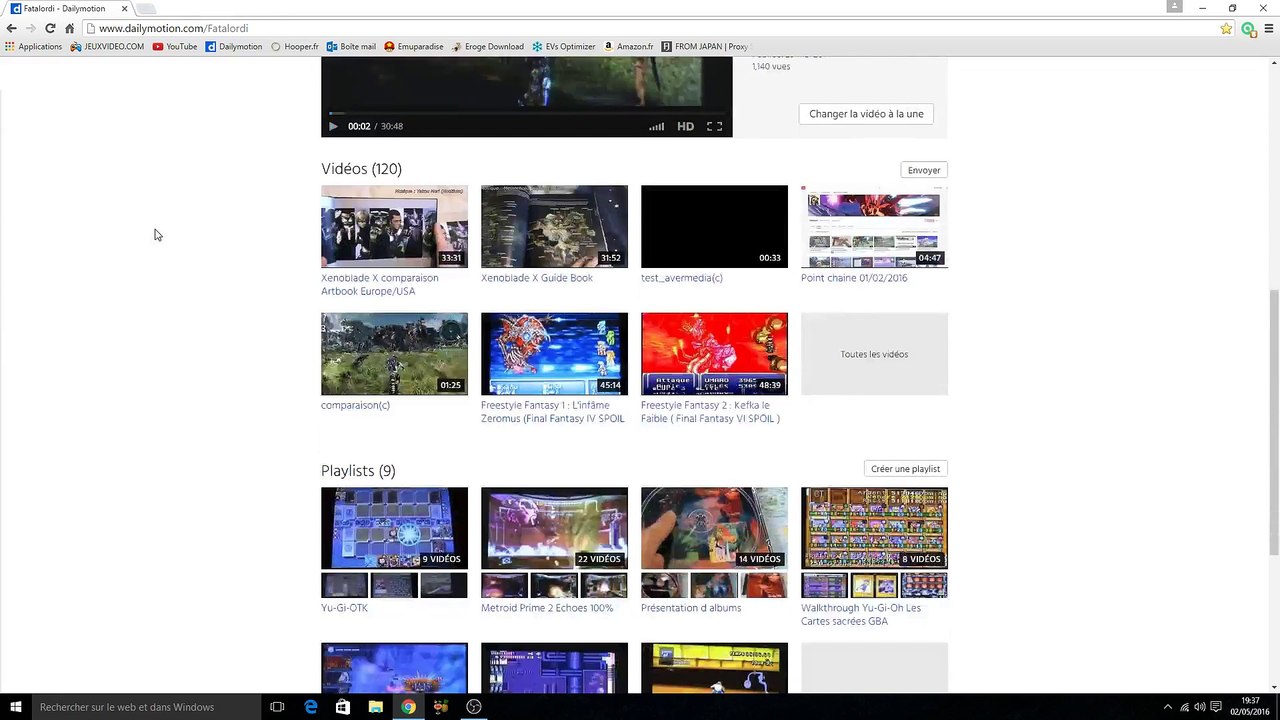Play the featured video
The height and width of the screenshot is (720, 1280).
[333, 126]
